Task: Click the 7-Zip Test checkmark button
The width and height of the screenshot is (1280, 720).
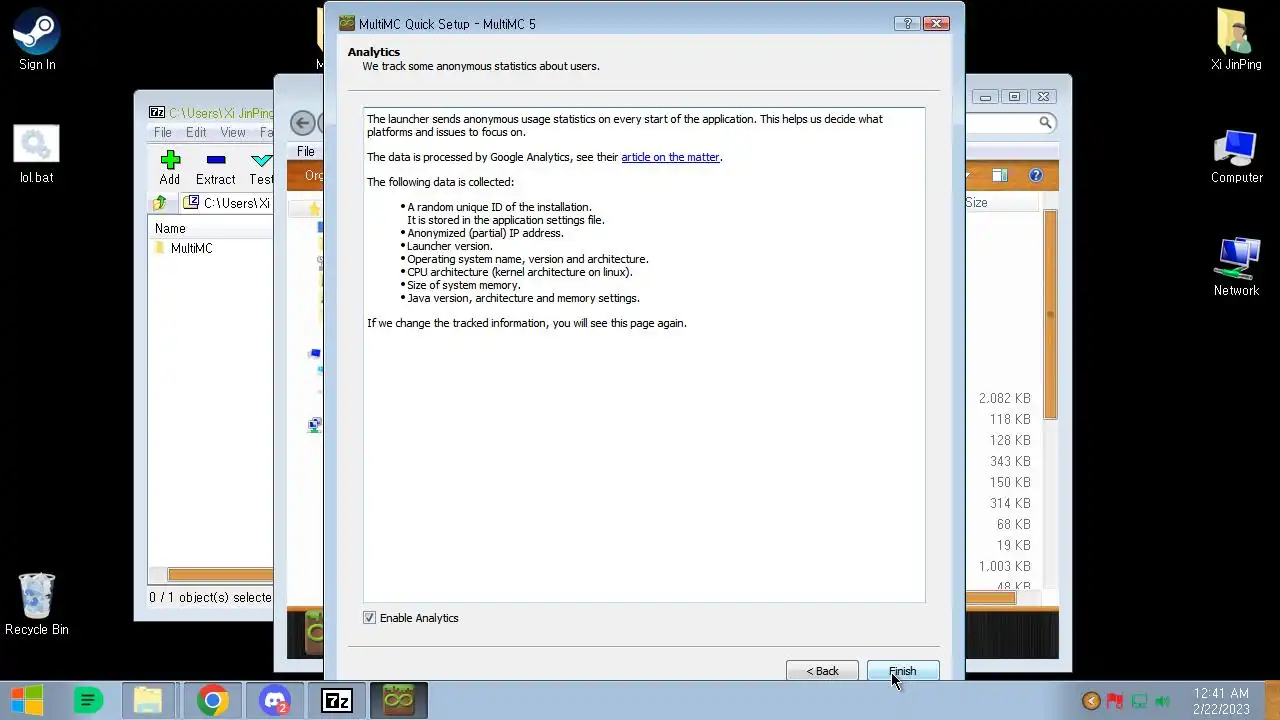Action: point(261,168)
